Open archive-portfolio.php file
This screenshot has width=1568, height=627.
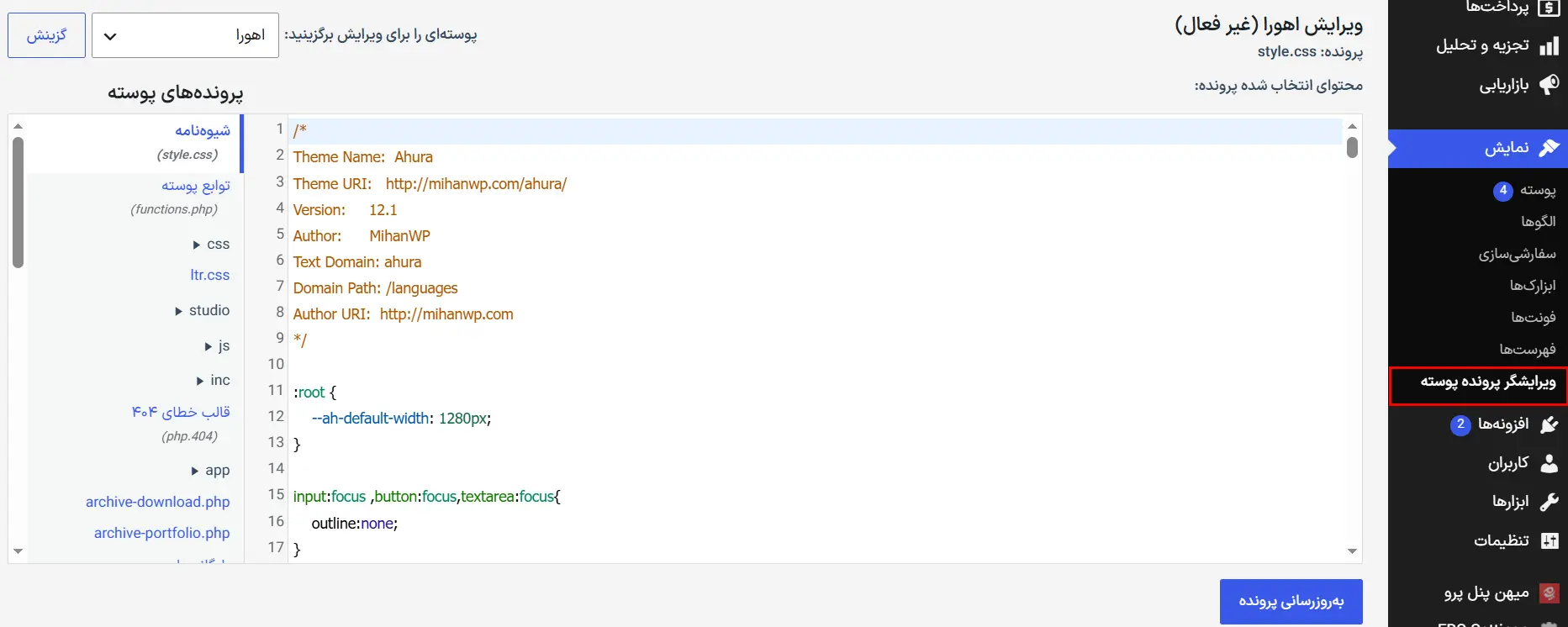[161, 533]
